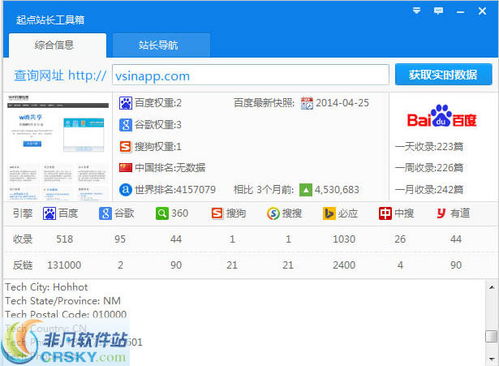Open the title bar dropdown menu icon
The image size is (499, 366).
[416, 11]
